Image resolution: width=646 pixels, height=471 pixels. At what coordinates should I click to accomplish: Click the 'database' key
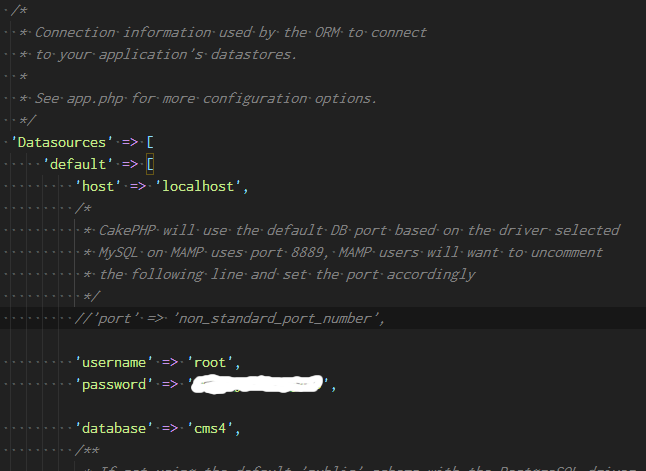pos(114,428)
